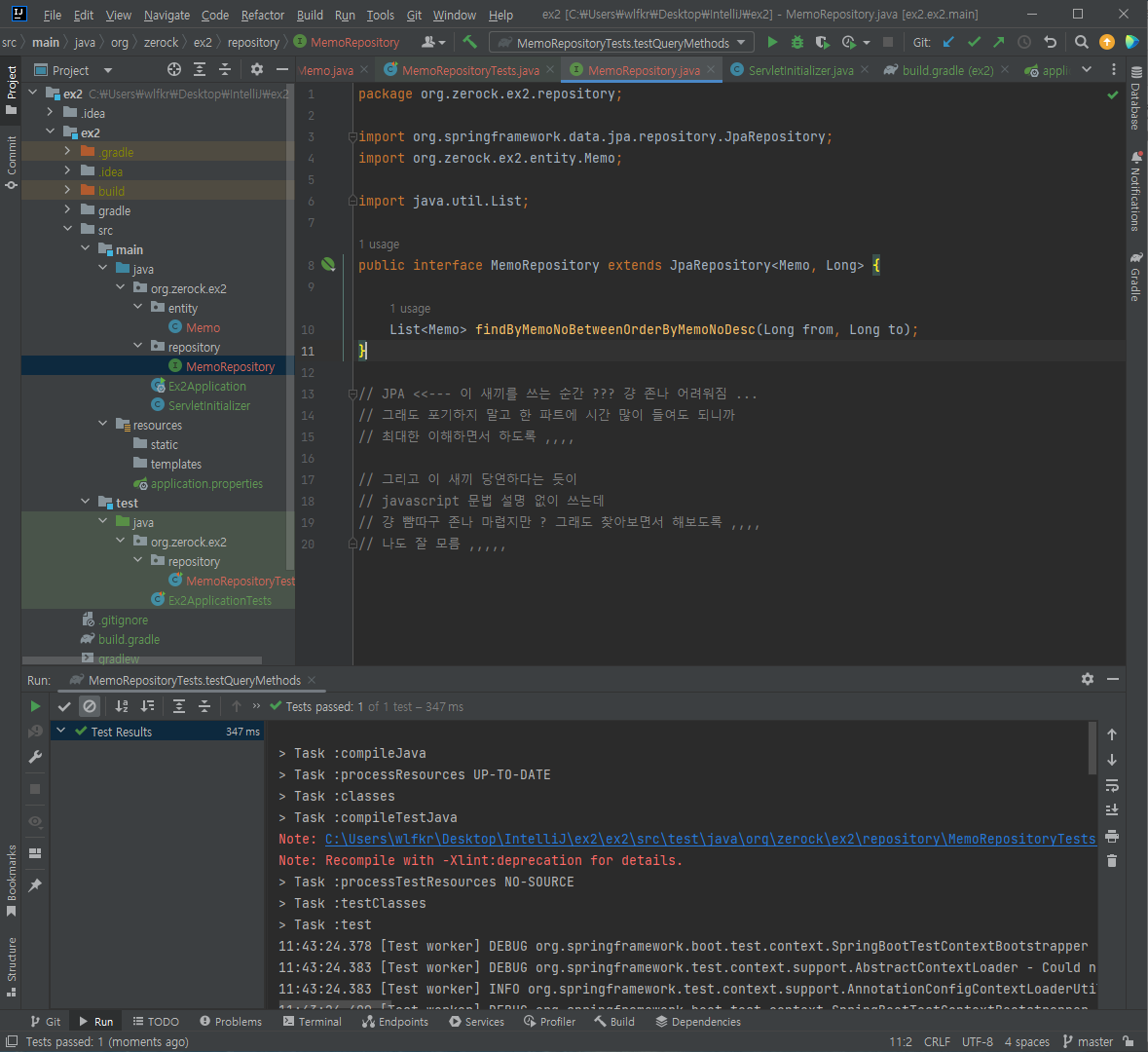Screen dimensions: 1148x1052
Task: Open the Database side panel
Action: pyautogui.click(x=1135, y=98)
